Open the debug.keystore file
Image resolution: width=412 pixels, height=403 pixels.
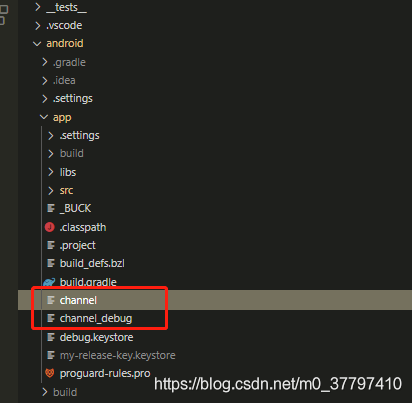point(97,337)
